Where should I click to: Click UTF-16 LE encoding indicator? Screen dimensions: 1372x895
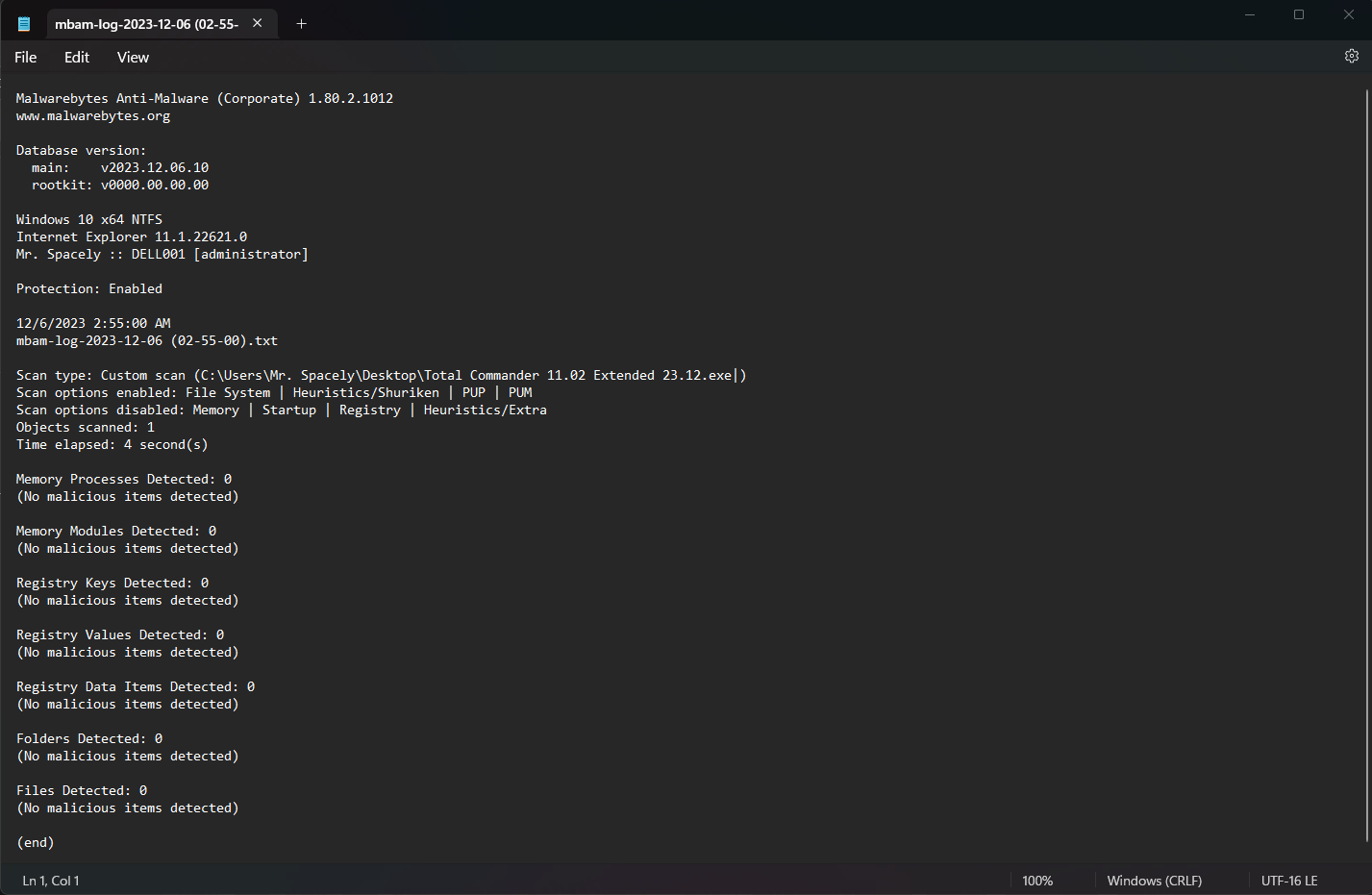point(1289,881)
